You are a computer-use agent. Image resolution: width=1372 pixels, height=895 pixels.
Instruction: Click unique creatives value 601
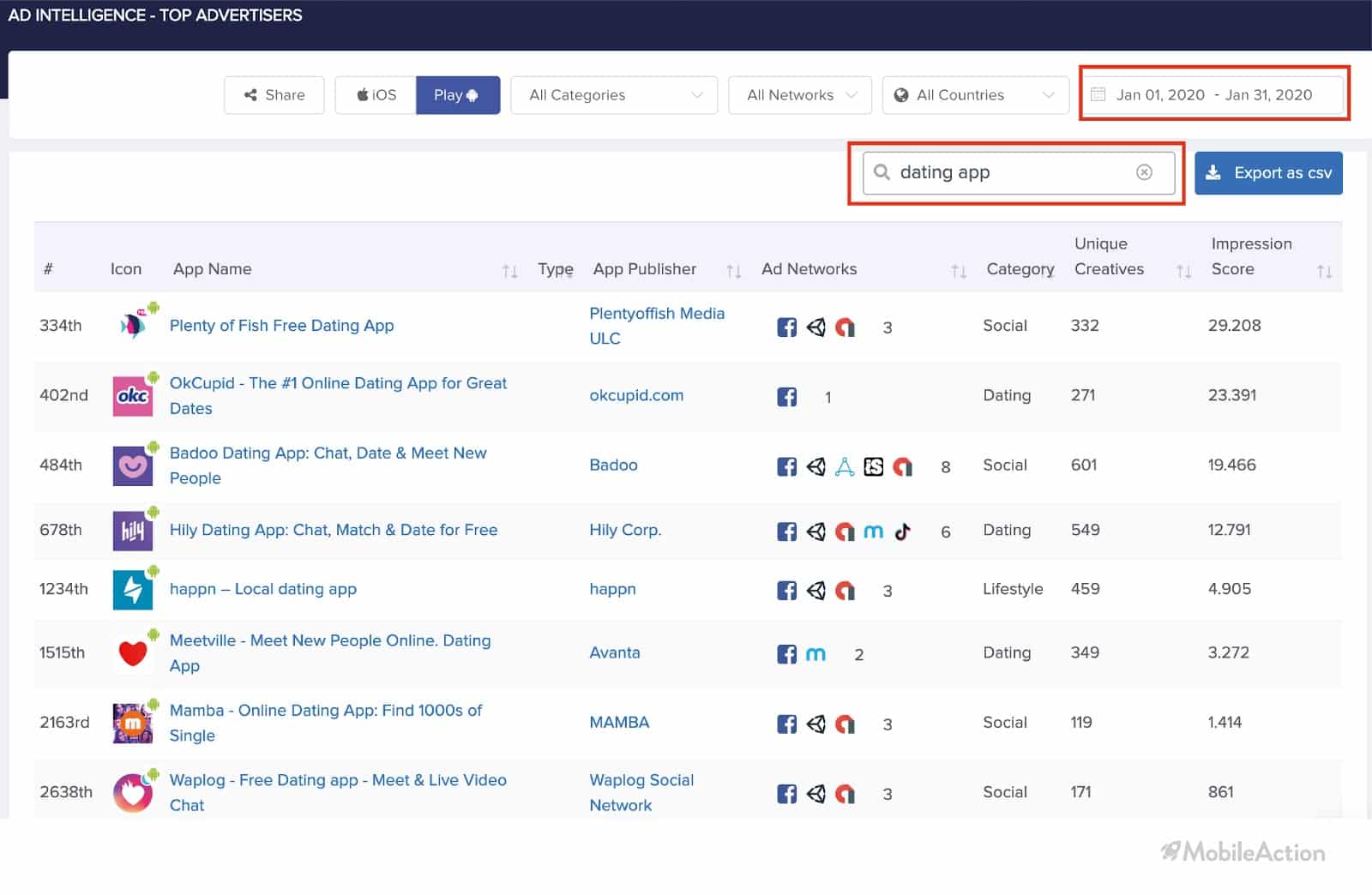coord(1084,465)
